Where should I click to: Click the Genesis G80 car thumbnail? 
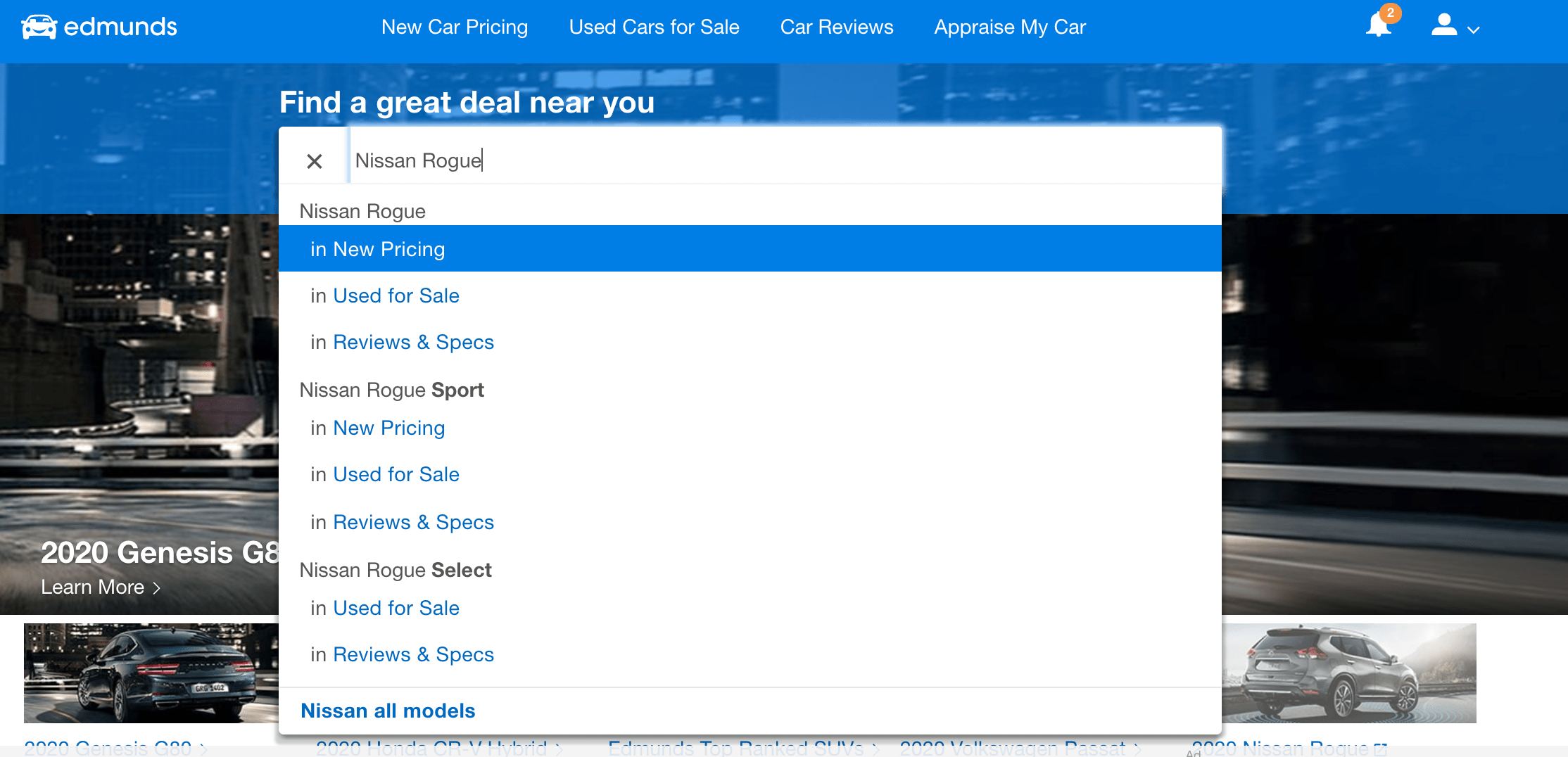(x=150, y=673)
